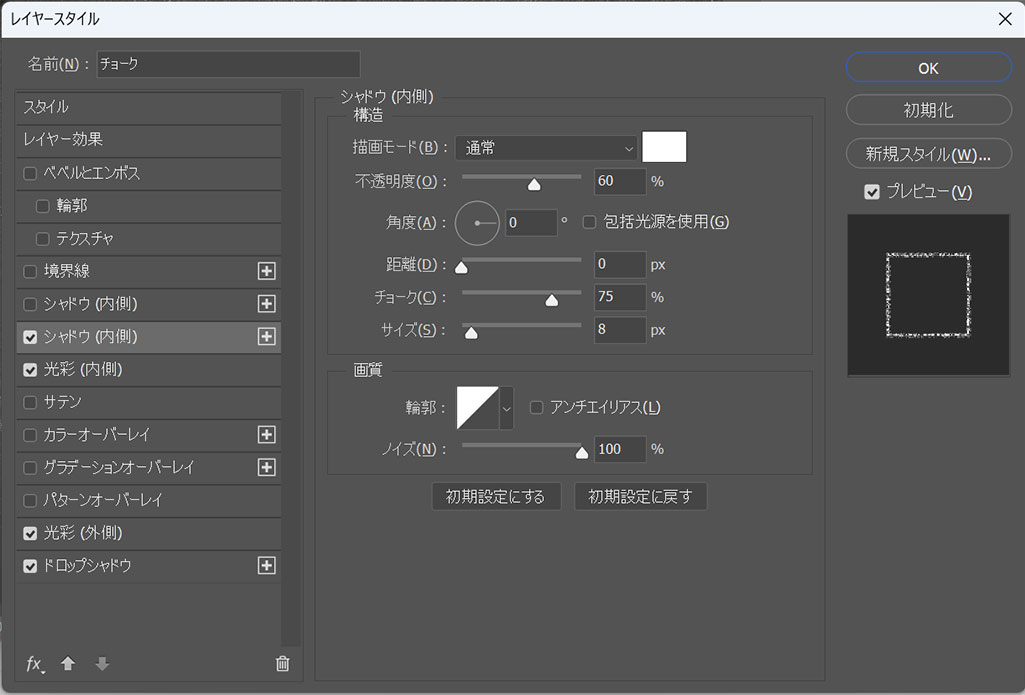This screenshot has width=1025, height=695.
Task: Add another ドロップシャドウ with plus icon
Action: 266,565
